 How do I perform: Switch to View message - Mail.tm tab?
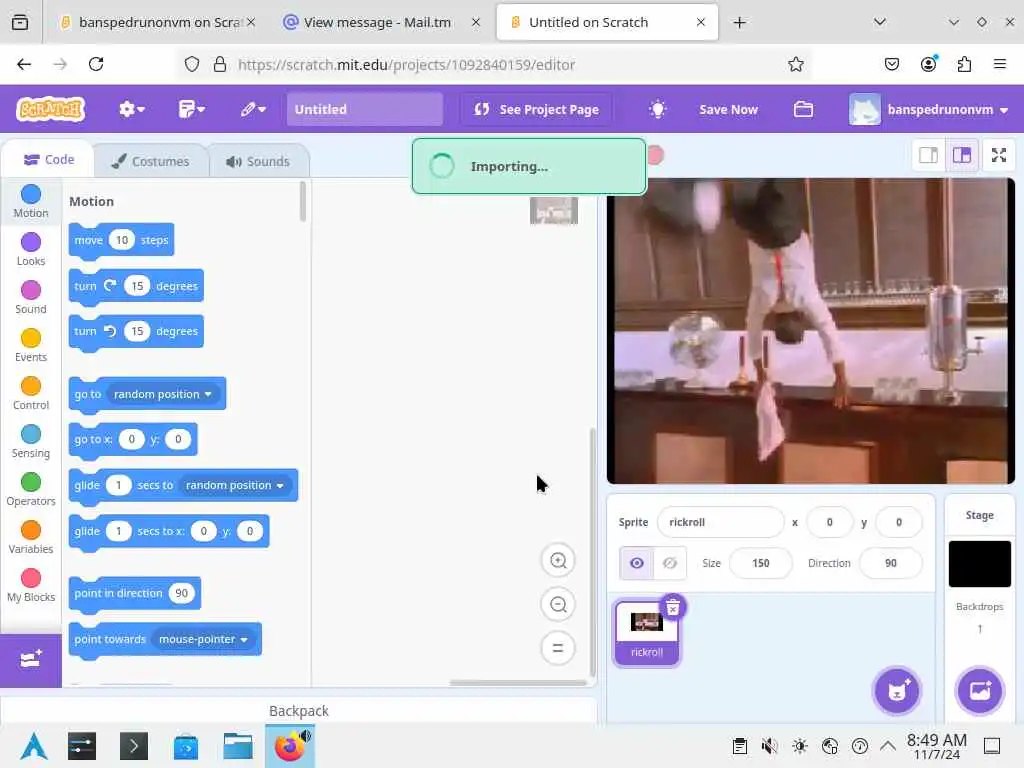click(377, 22)
